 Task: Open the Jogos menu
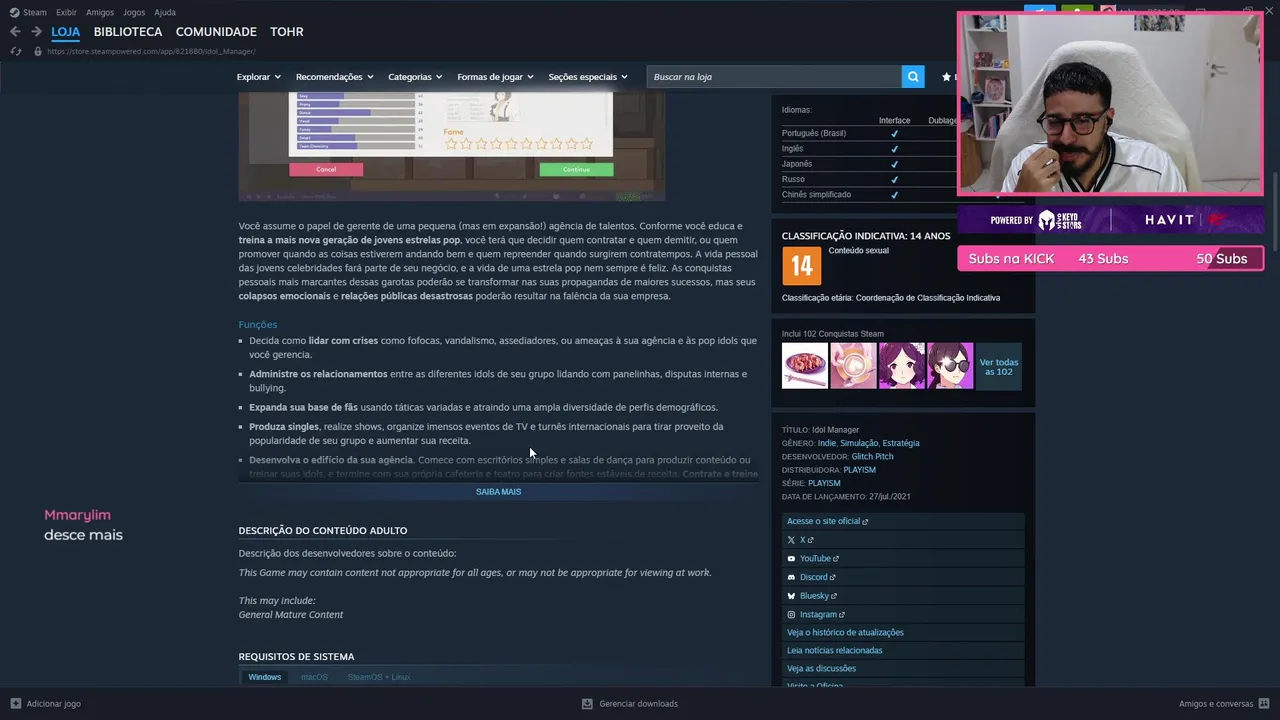point(134,12)
